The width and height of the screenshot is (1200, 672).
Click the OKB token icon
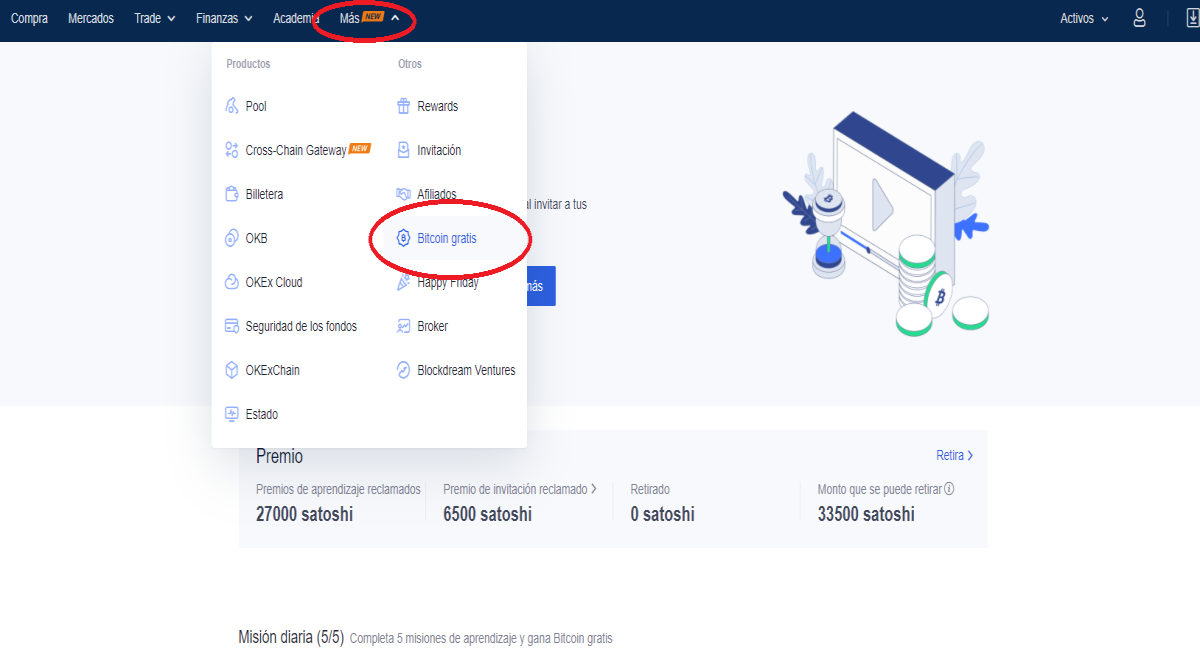(232, 238)
